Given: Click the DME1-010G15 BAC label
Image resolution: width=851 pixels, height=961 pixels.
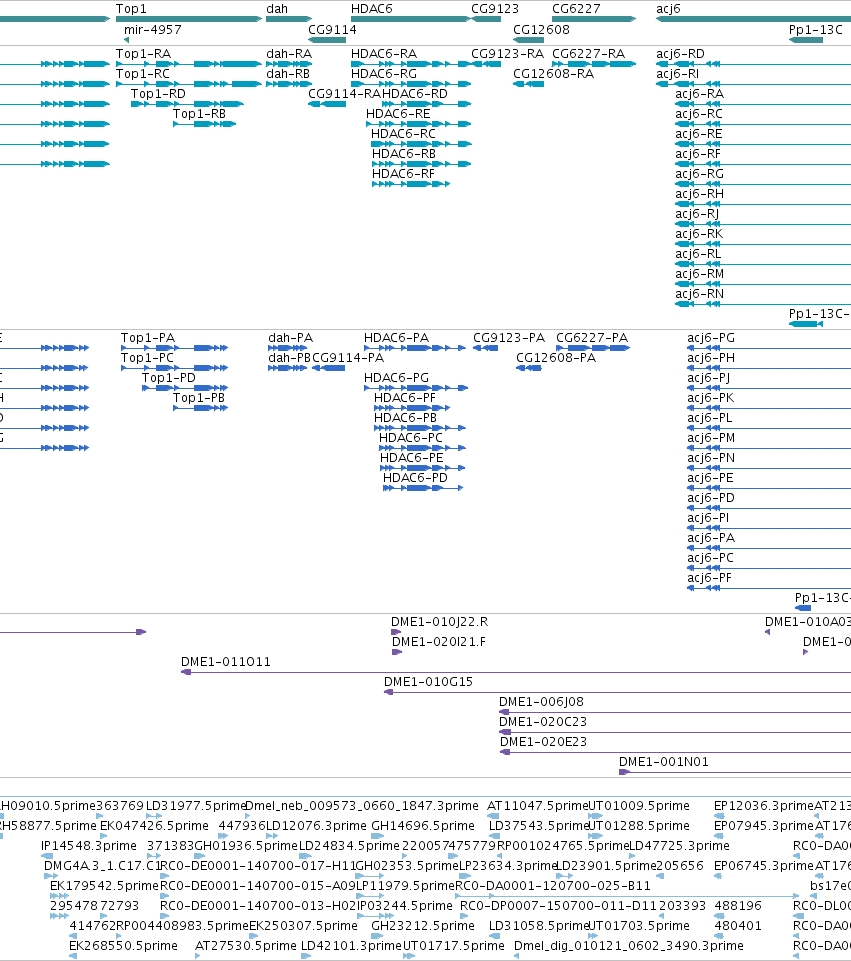Looking at the screenshot, I should tap(428, 682).
